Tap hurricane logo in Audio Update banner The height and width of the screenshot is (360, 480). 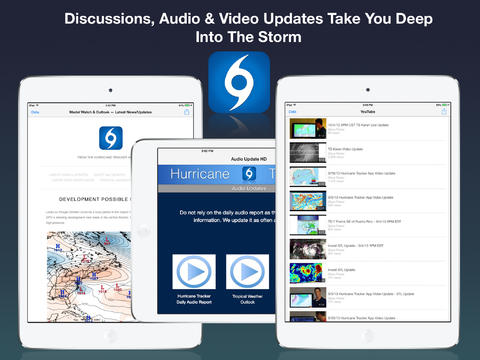(x=249, y=174)
